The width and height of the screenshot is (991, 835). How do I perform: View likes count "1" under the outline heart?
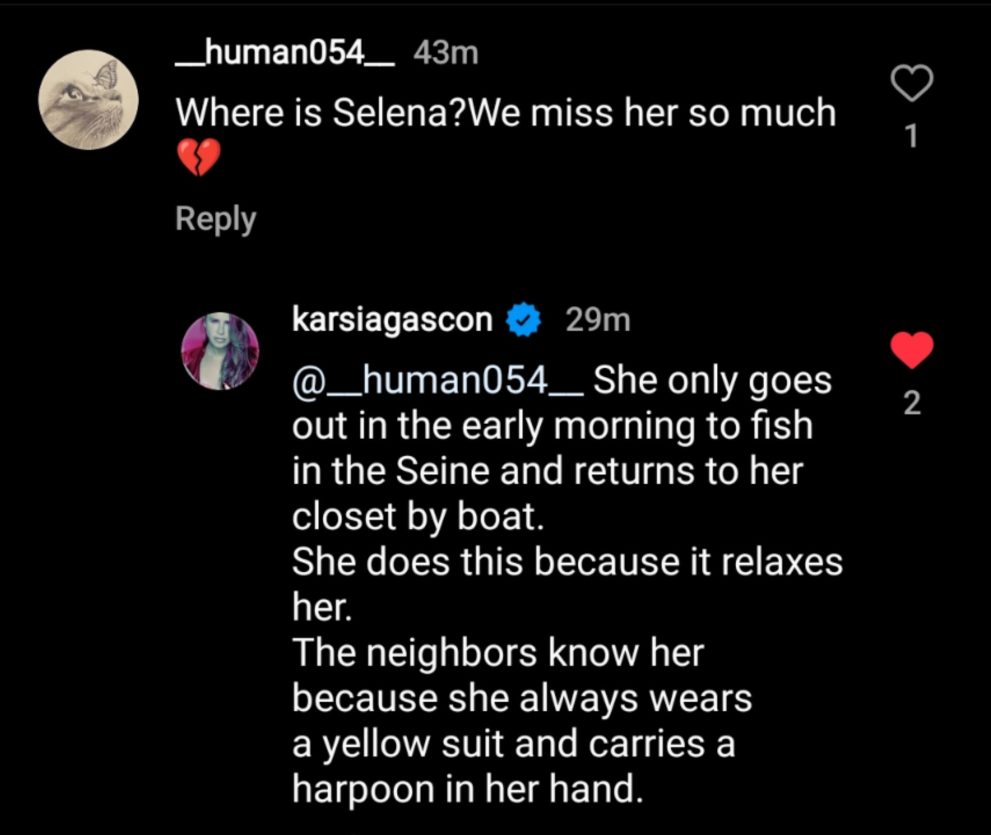pyautogui.click(x=910, y=136)
